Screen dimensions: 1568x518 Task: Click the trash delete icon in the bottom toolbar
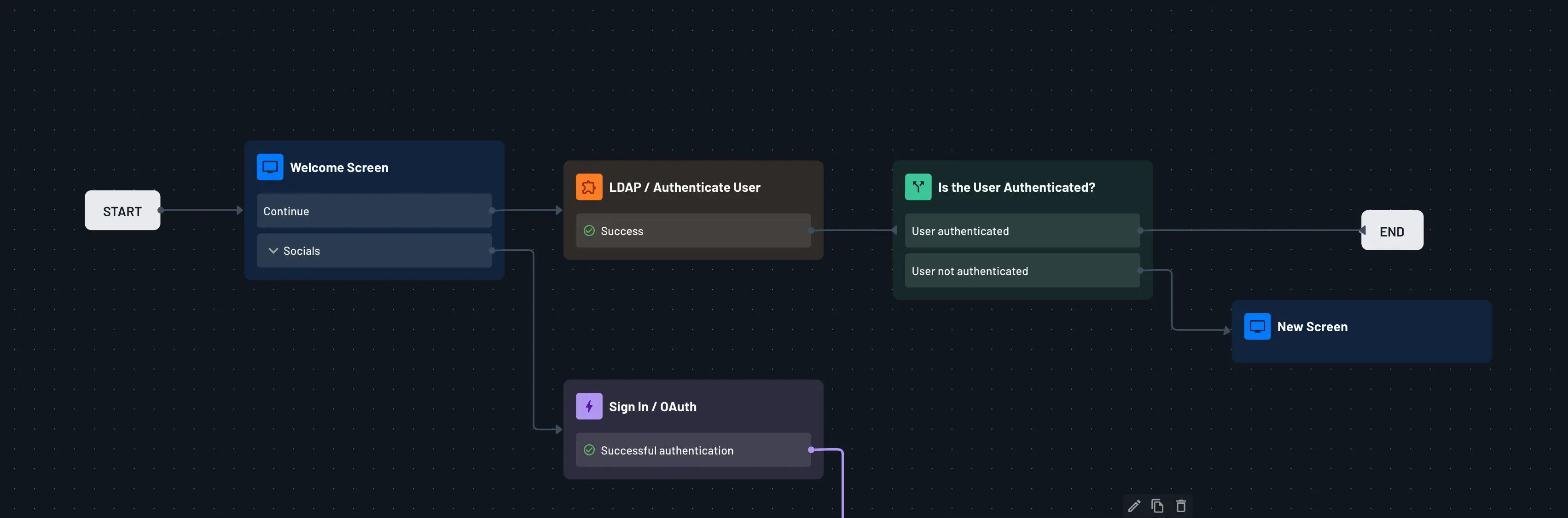tap(1180, 505)
